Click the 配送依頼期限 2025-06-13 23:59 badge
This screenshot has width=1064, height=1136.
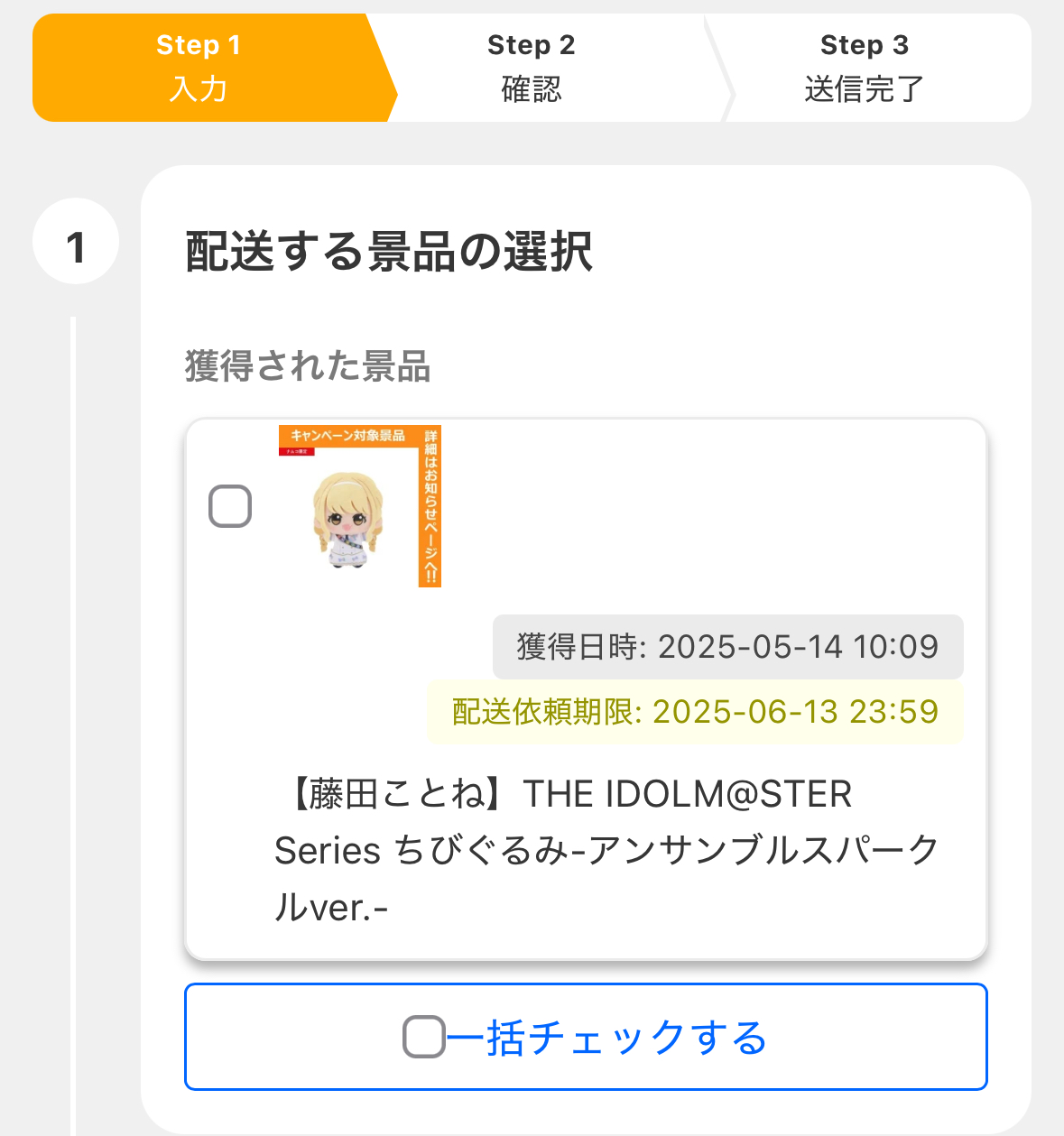695,712
